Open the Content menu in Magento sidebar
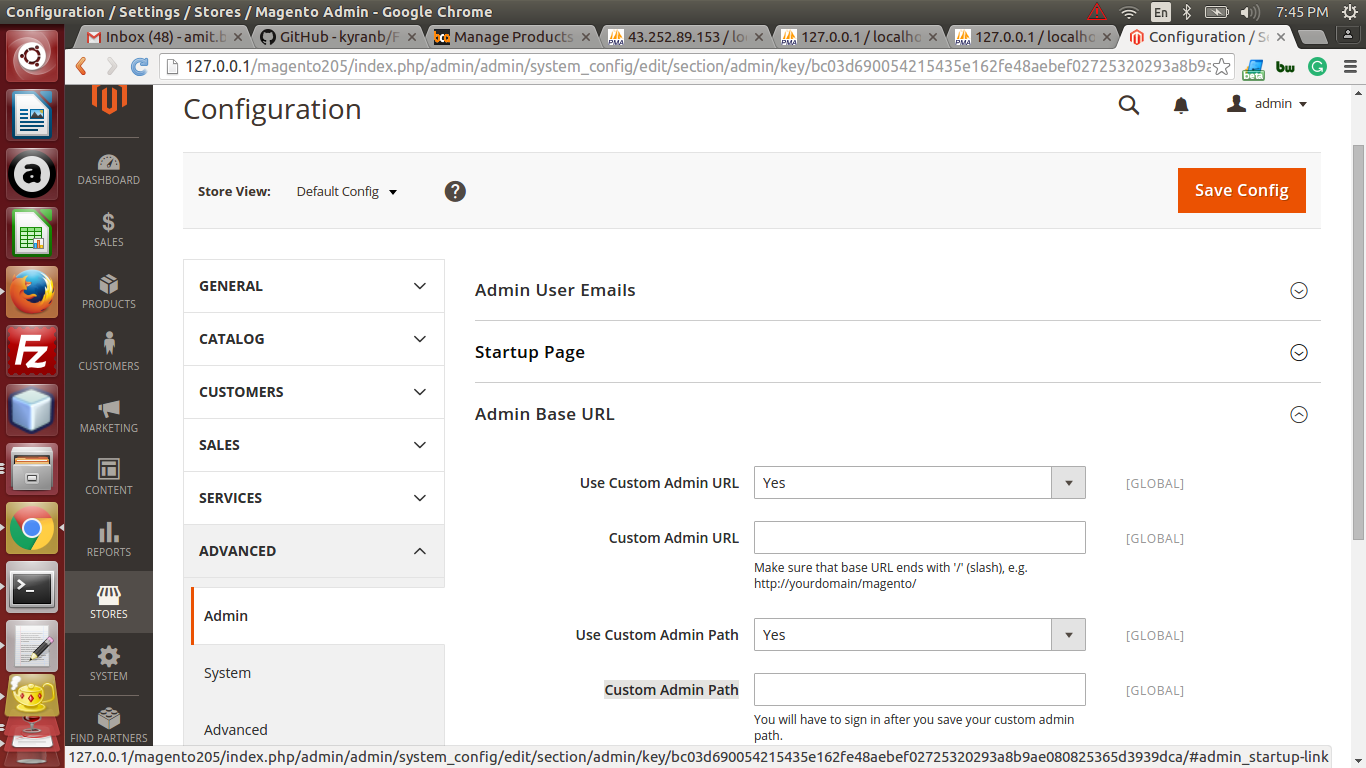 coord(109,477)
